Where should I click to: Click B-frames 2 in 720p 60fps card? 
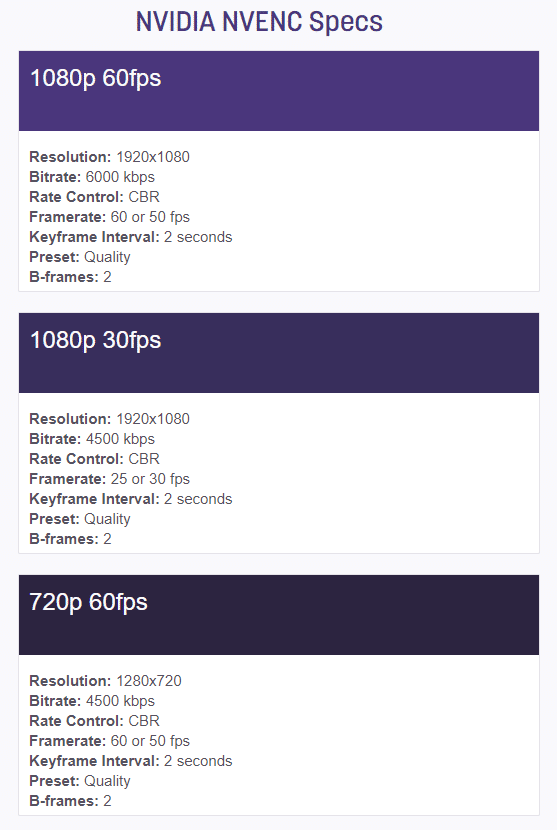pos(70,801)
